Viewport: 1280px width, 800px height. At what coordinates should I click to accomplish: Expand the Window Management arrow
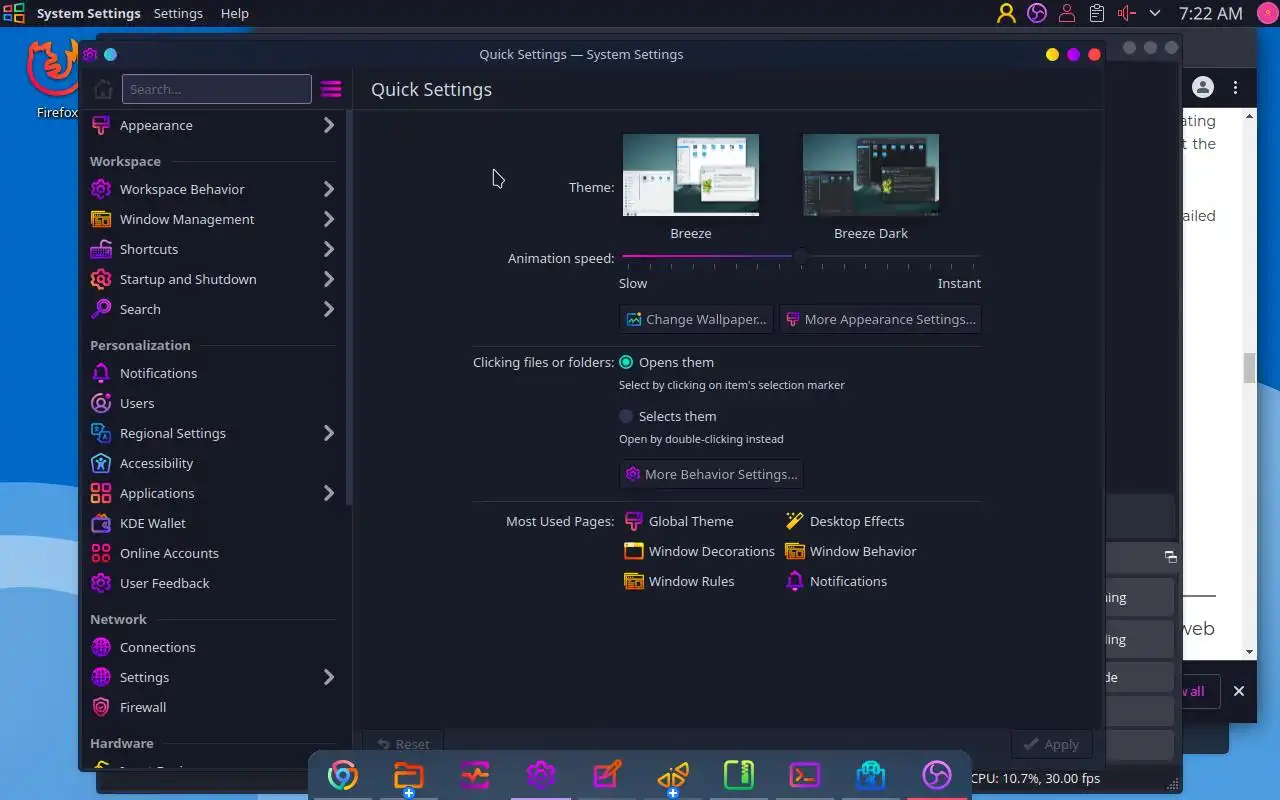pyautogui.click(x=328, y=219)
